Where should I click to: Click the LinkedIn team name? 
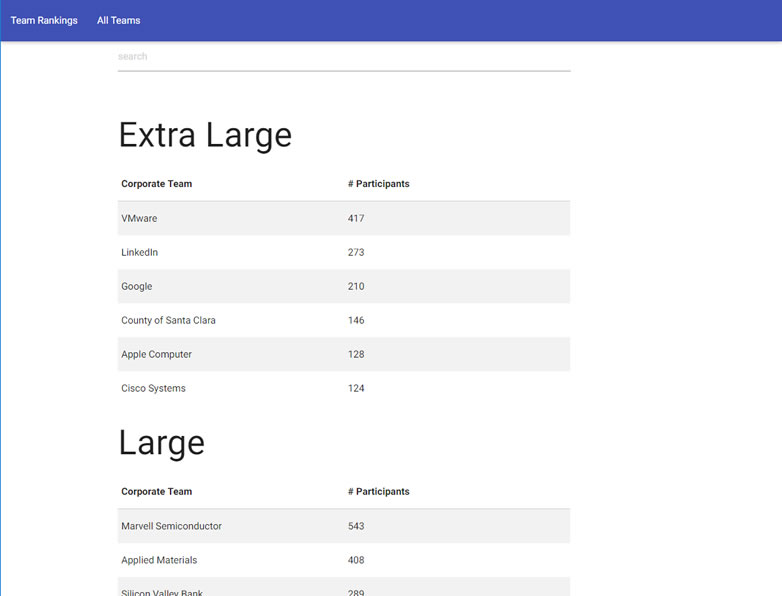(139, 252)
